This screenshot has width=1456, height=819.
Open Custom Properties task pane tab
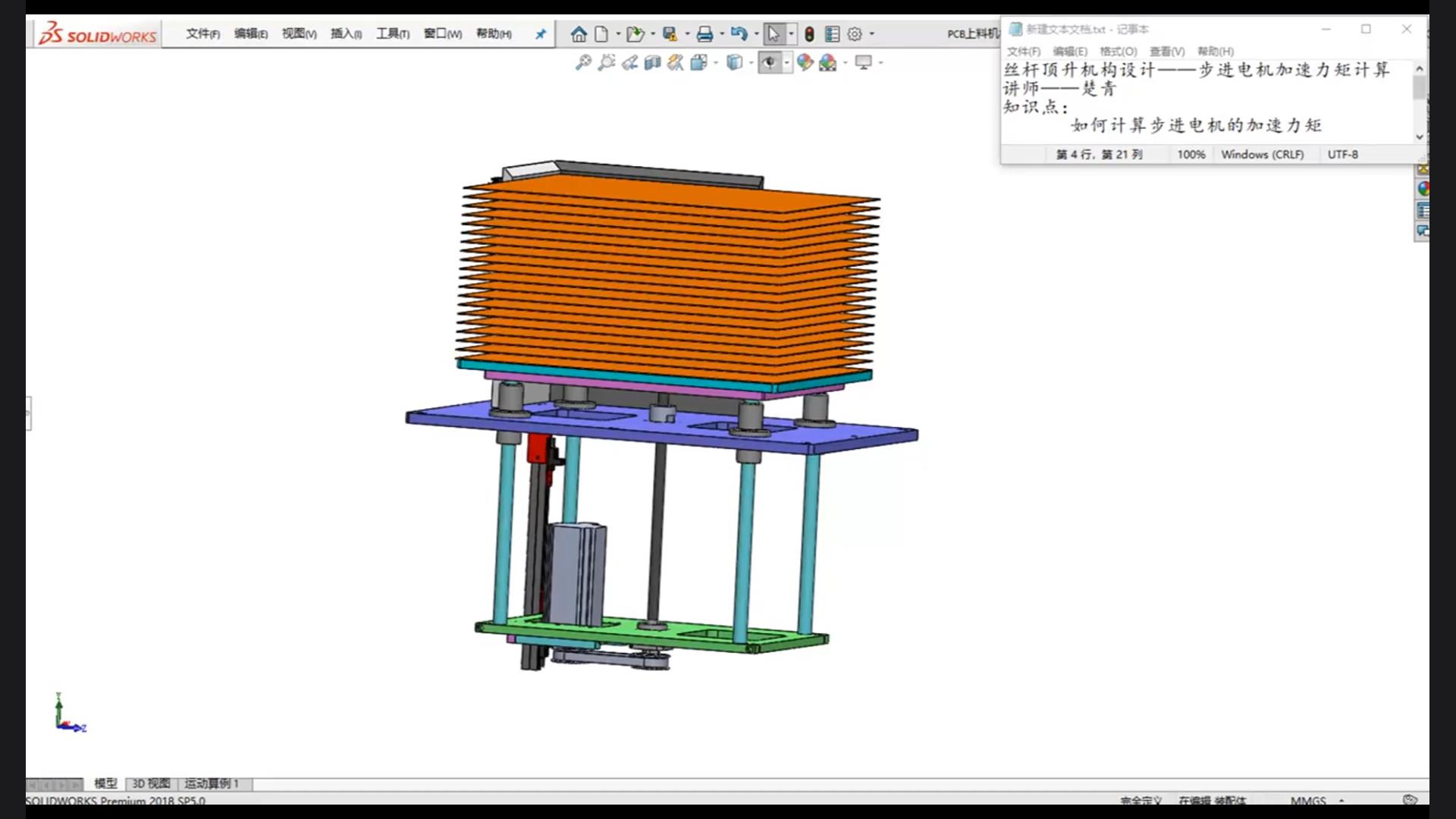click(1423, 210)
